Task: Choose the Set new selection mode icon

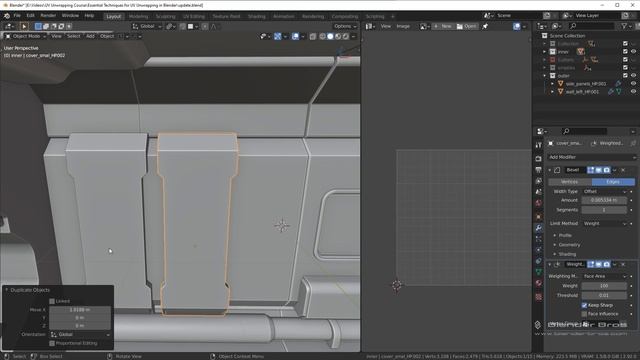Action: [x=38, y=26]
